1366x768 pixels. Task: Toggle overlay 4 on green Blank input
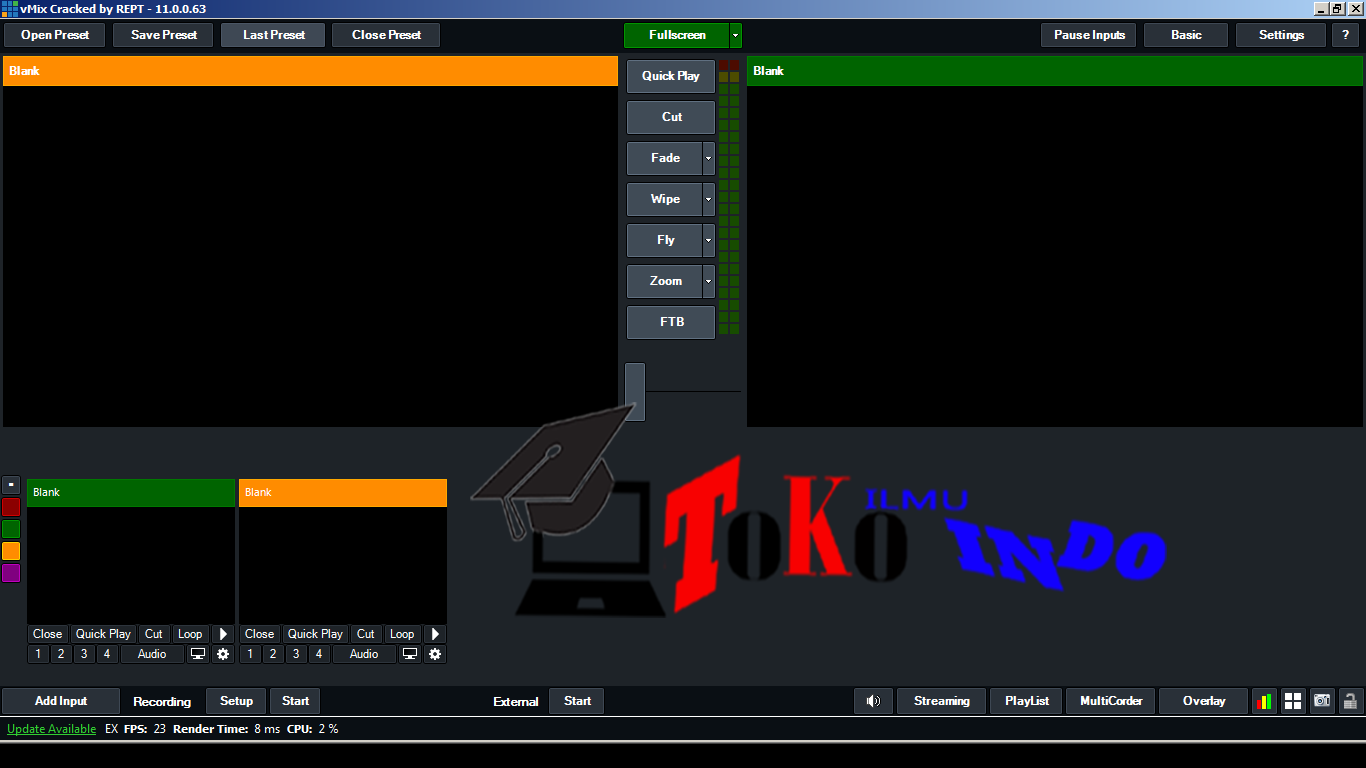click(107, 654)
